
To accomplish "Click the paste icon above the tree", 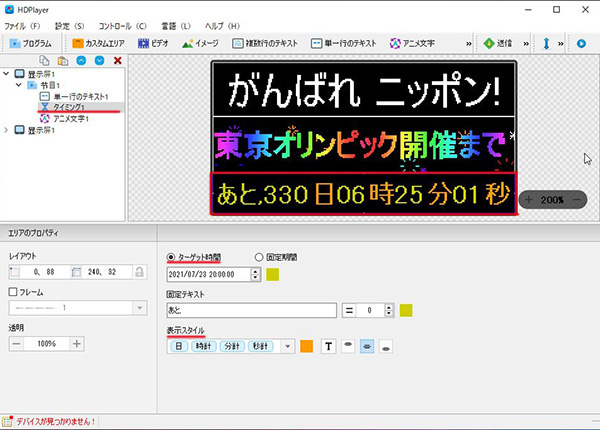I will point(63,60).
